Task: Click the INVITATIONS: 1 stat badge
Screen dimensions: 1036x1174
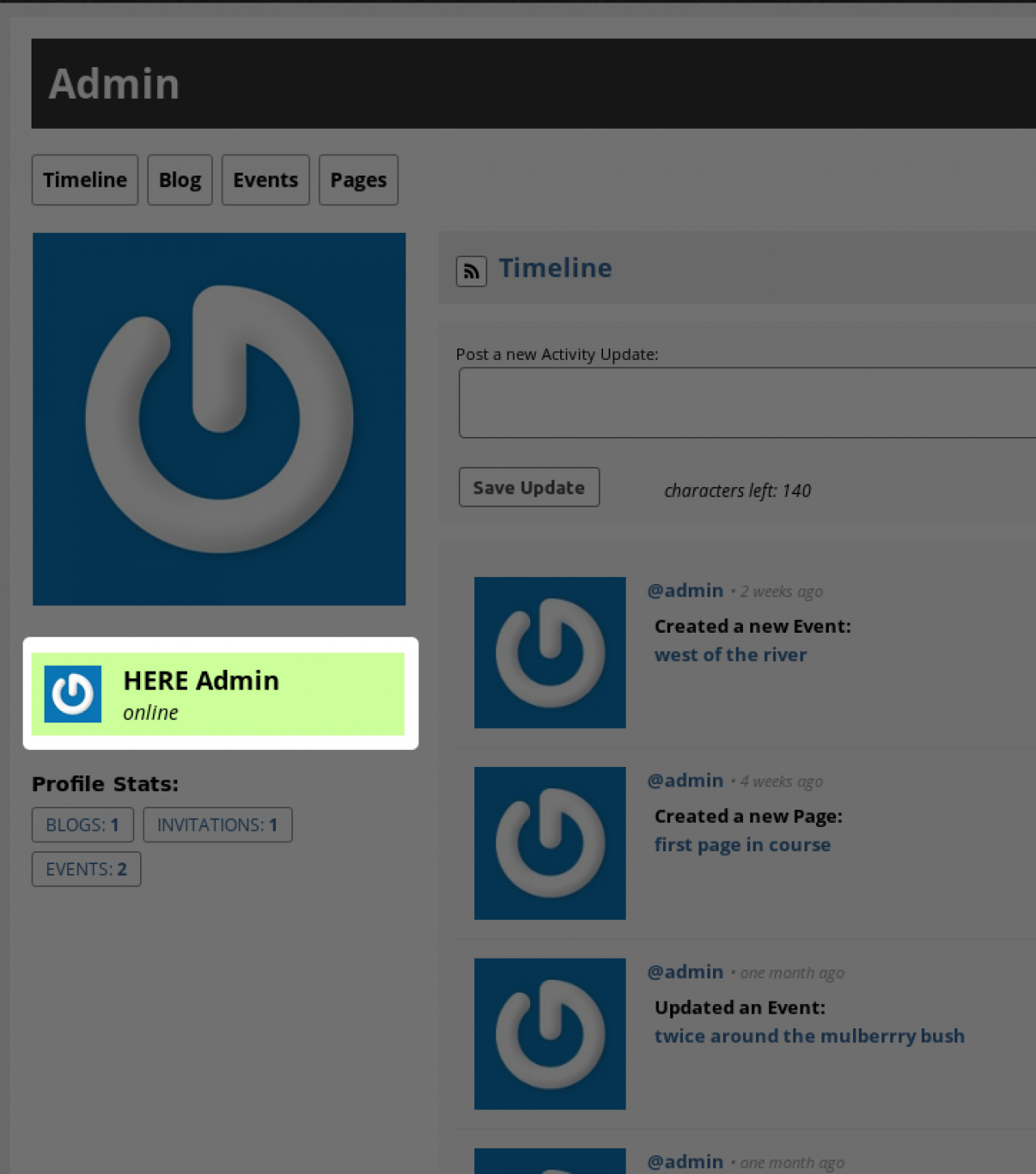Action: tap(218, 824)
